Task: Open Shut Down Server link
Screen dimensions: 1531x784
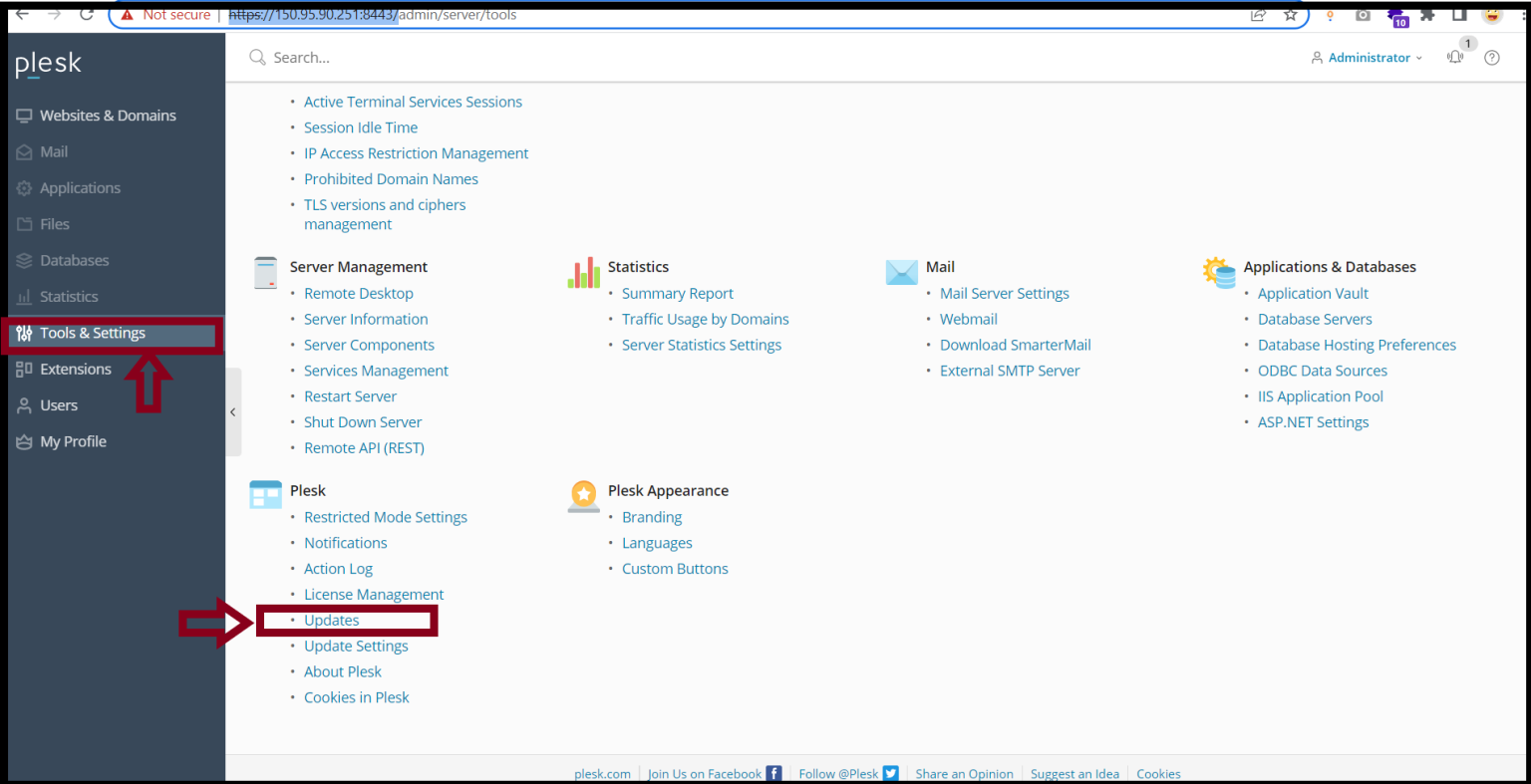Action: pyautogui.click(x=363, y=422)
